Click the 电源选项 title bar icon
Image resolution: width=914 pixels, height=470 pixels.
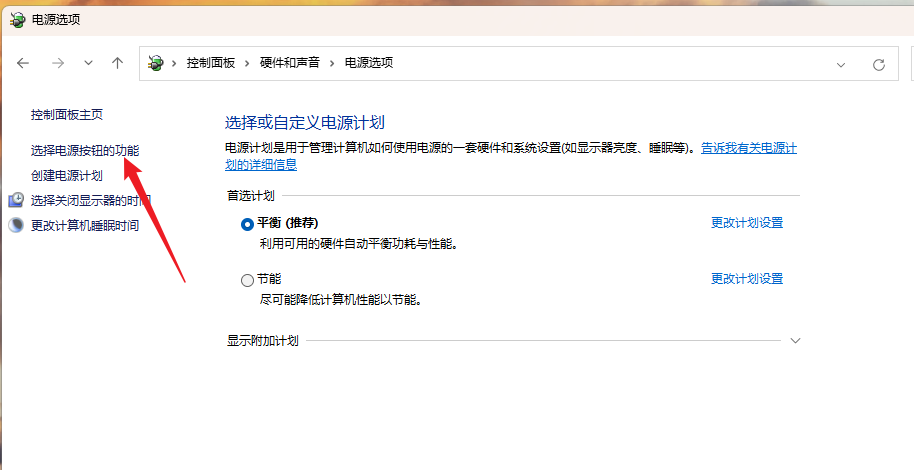coord(17,20)
